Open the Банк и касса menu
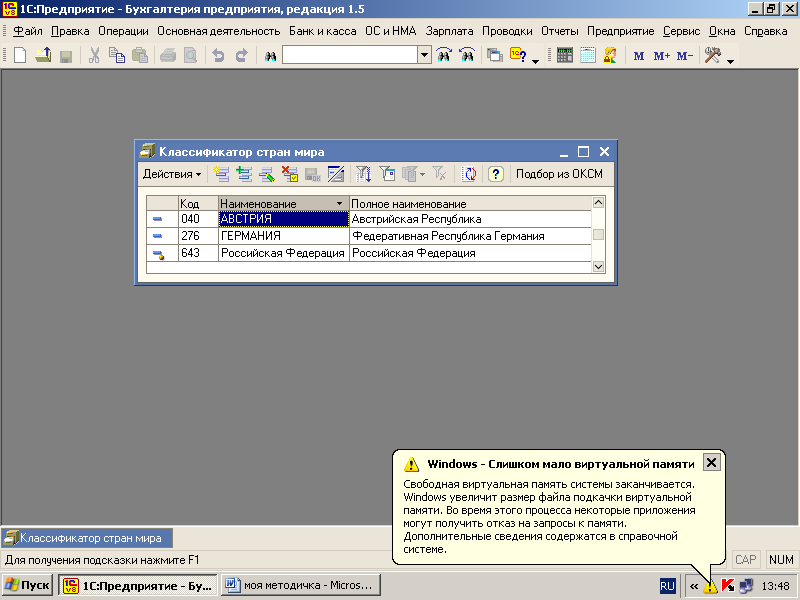Viewport: 800px width, 600px height. coord(322,31)
